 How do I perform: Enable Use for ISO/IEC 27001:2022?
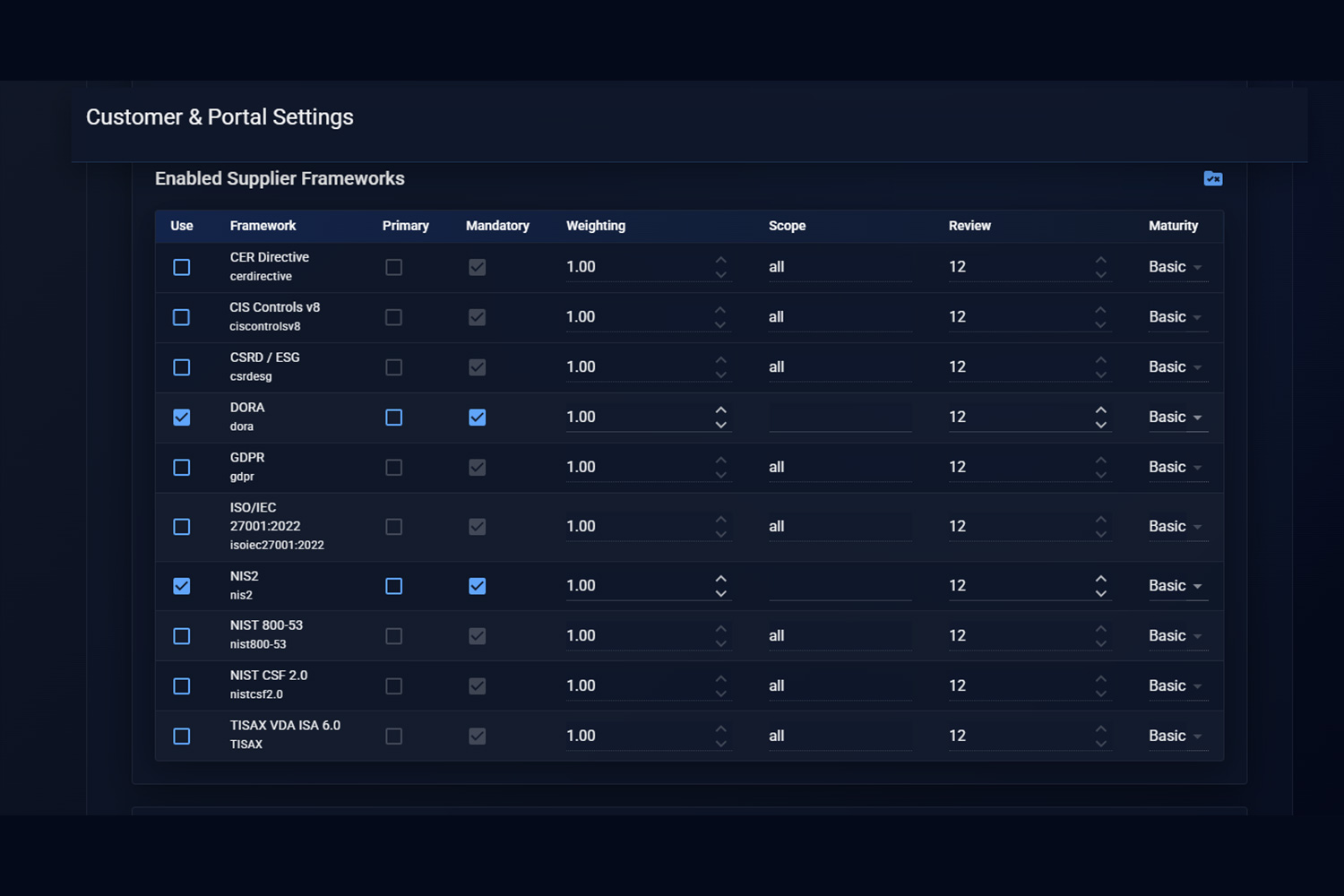click(182, 527)
